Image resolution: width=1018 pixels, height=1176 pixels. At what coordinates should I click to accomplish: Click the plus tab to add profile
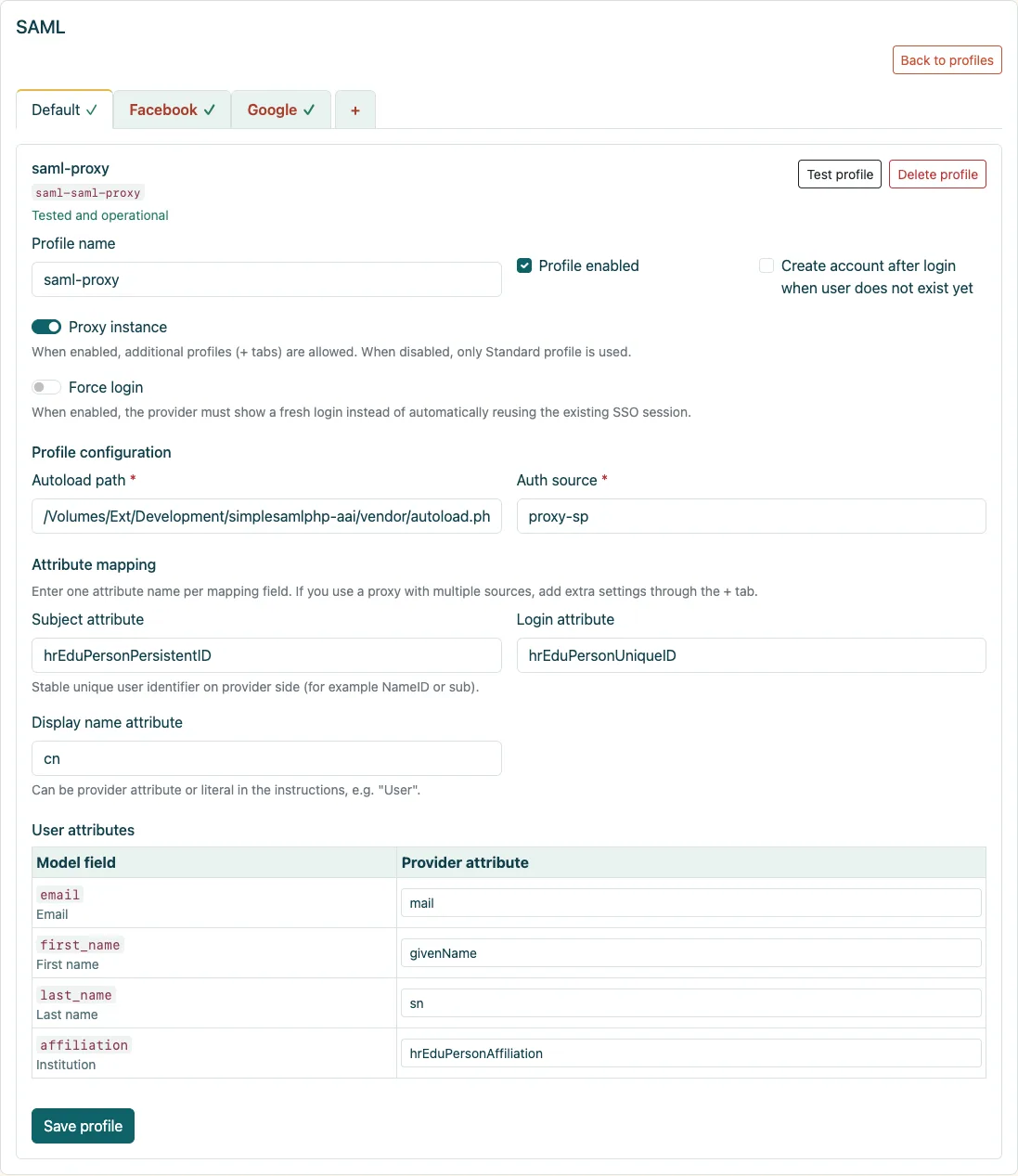[355, 110]
